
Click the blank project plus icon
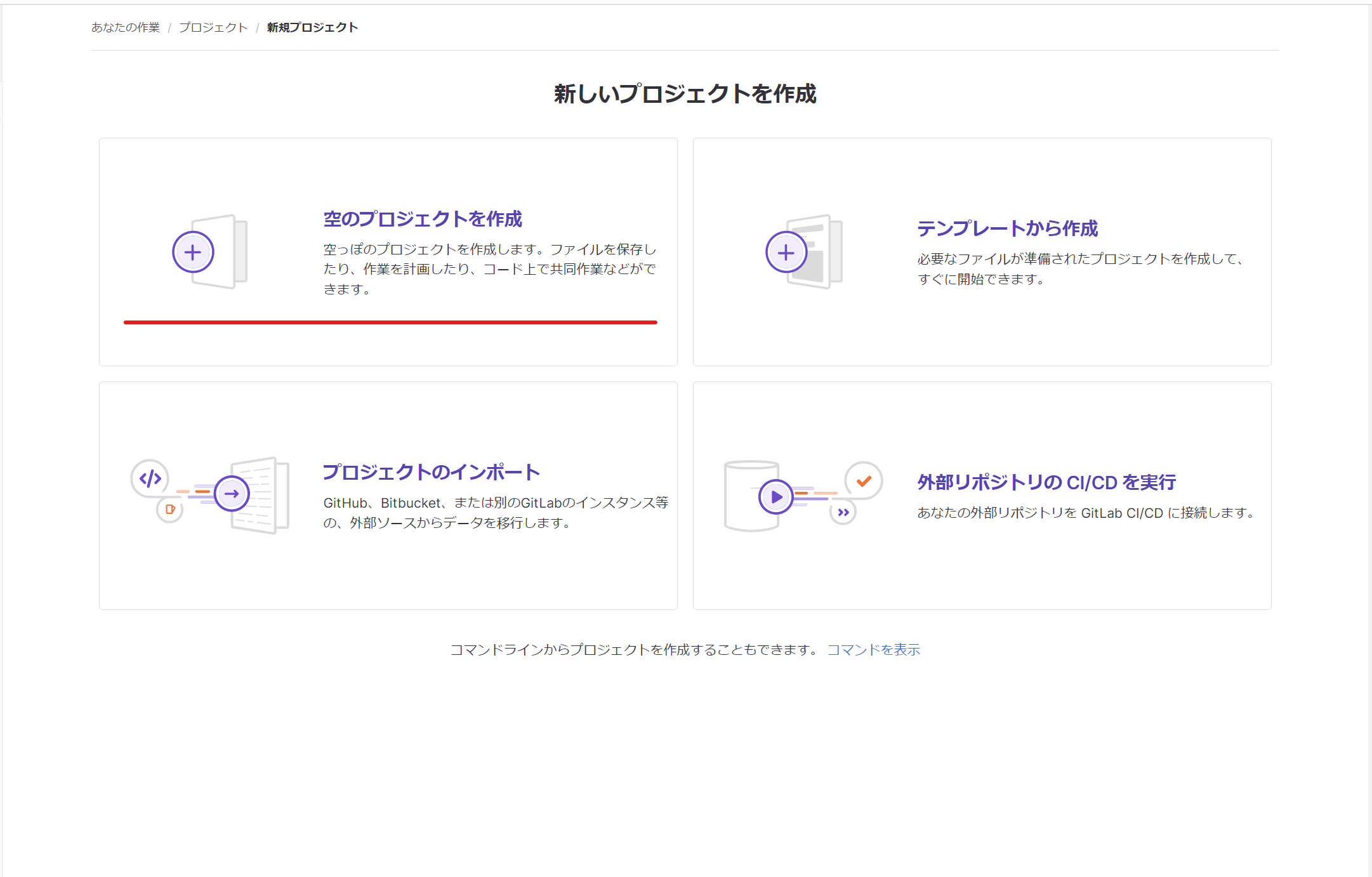[x=193, y=252]
